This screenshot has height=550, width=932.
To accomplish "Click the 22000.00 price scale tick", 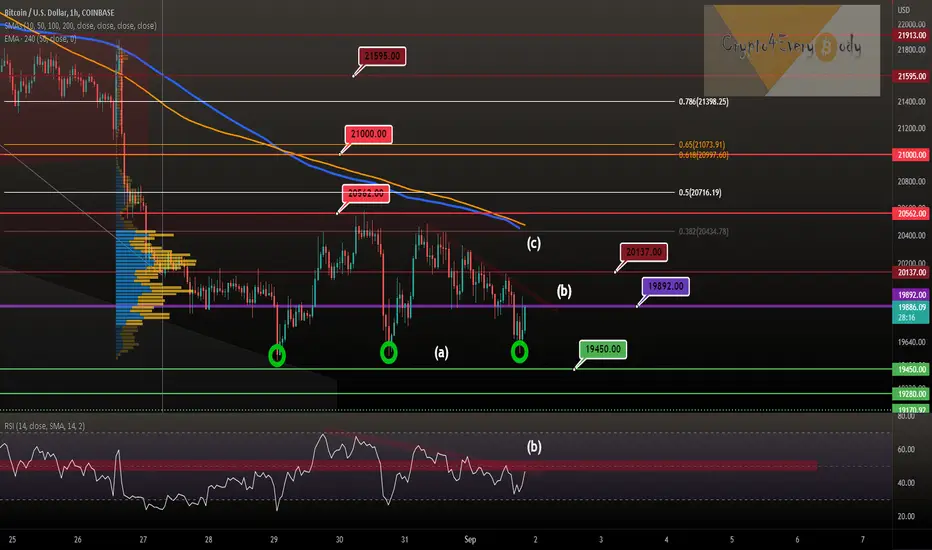I will [x=911, y=24].
